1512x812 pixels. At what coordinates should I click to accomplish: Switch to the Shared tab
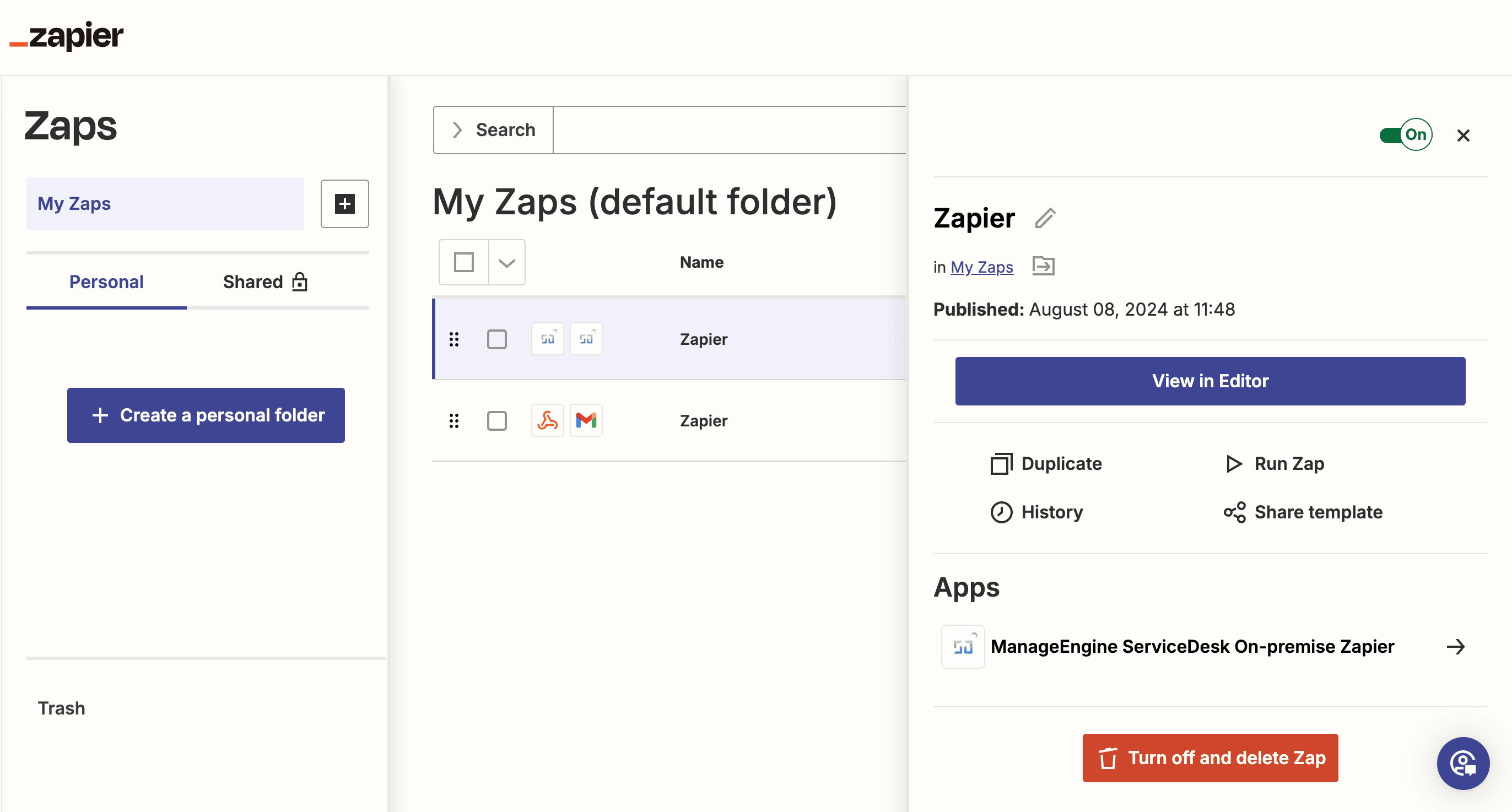(265, 282)
